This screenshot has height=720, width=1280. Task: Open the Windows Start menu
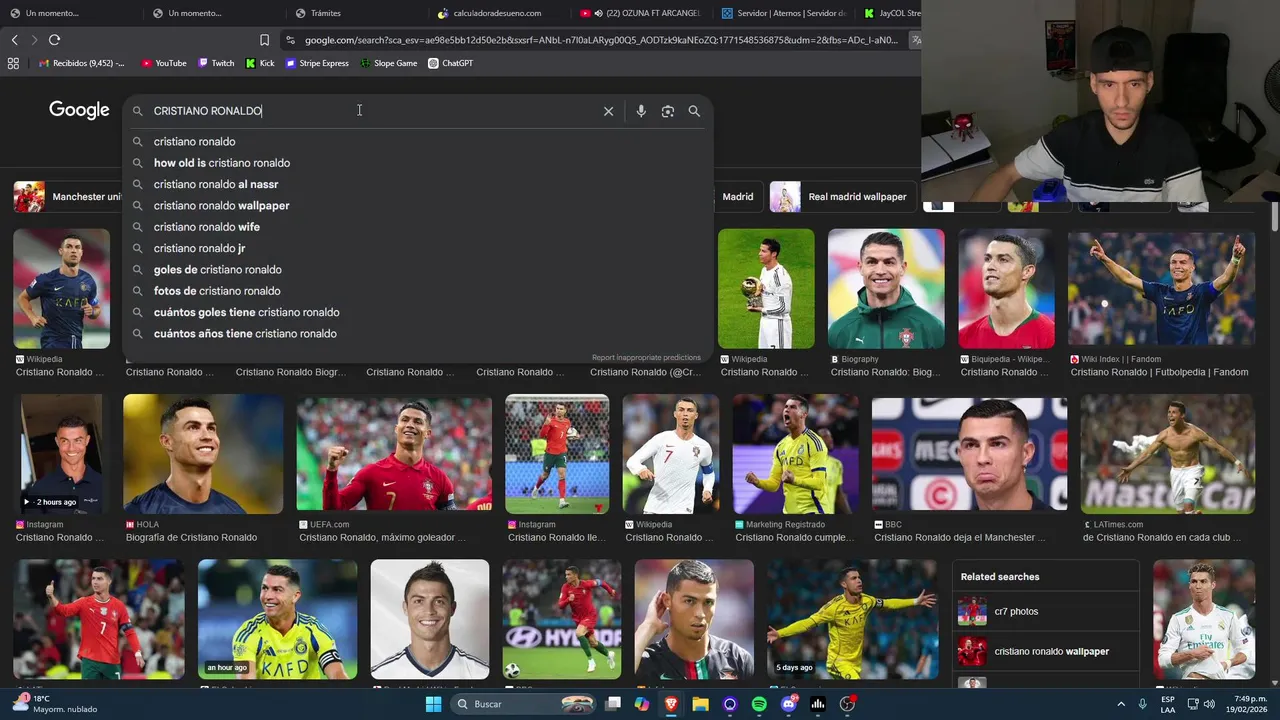tap(433, 704)
